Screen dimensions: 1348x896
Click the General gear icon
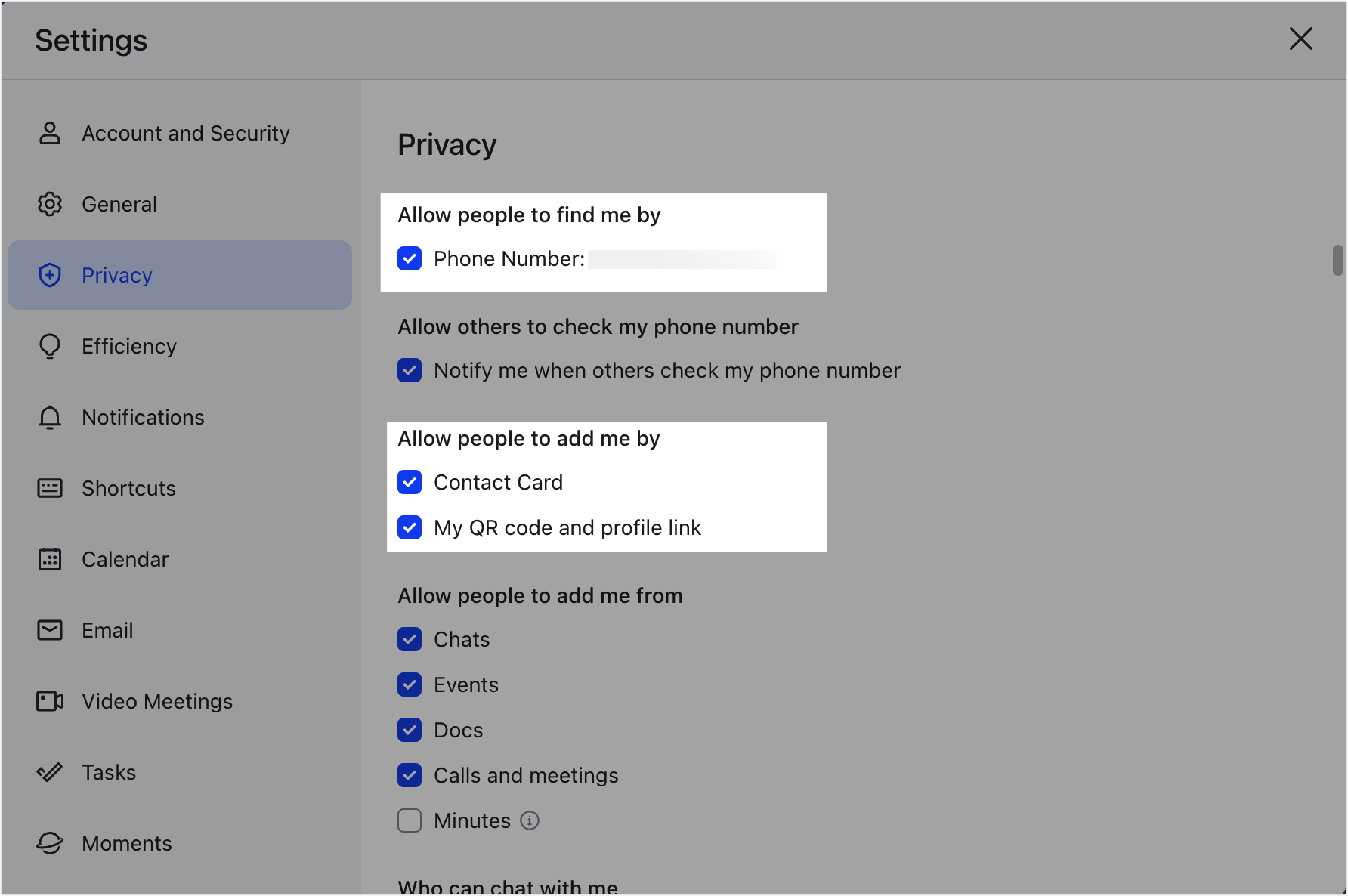click(49, 204)
